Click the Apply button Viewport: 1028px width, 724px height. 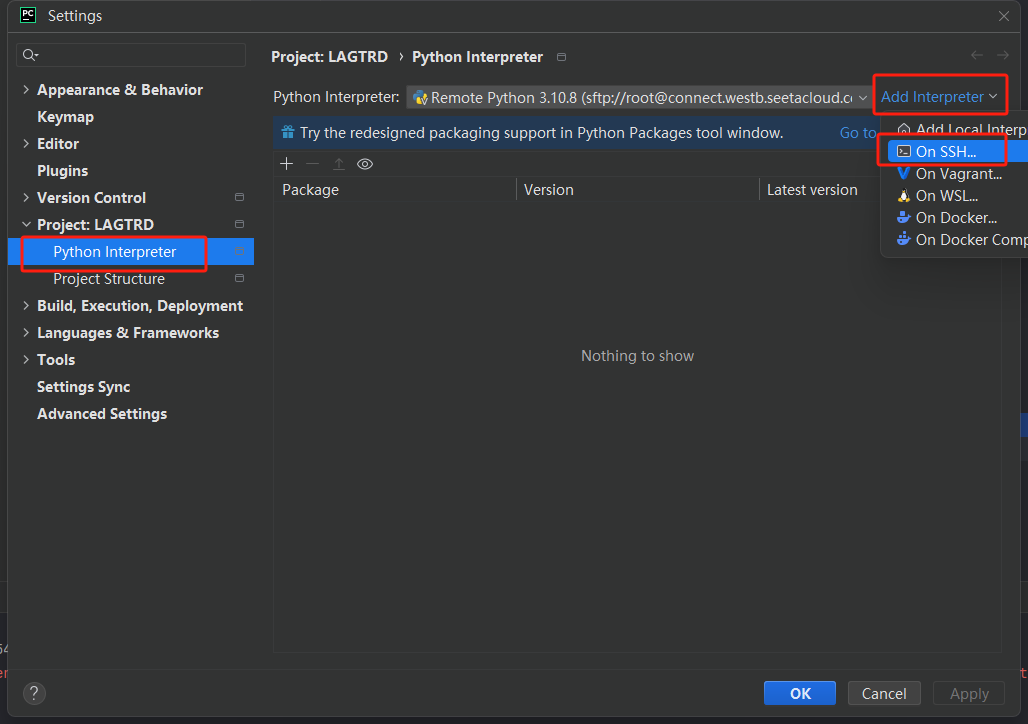point(969,693)
